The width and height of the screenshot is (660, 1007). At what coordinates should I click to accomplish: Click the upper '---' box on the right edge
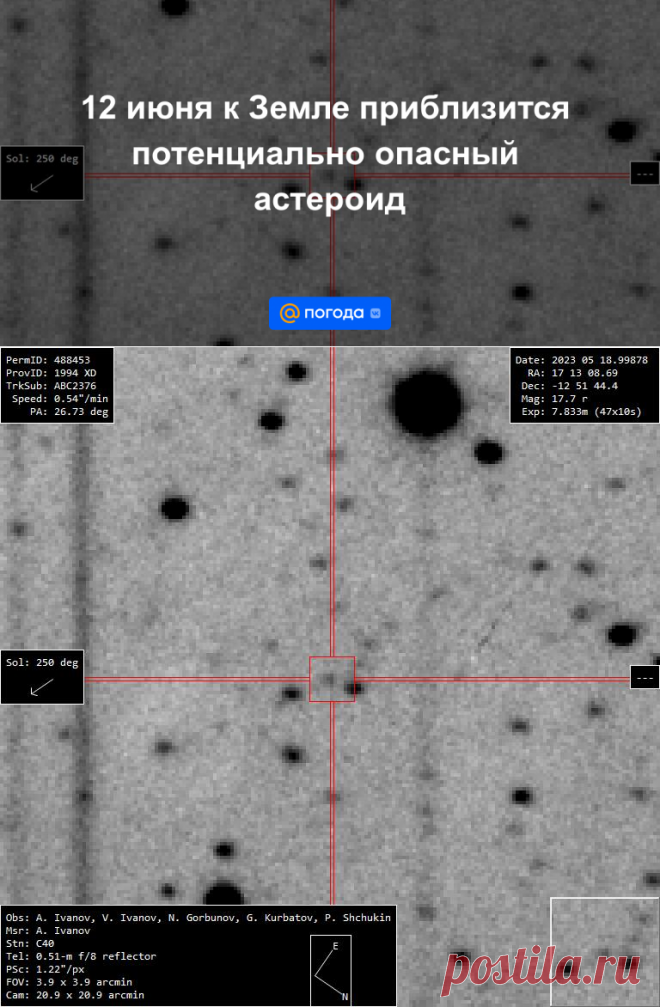point(644,174)
